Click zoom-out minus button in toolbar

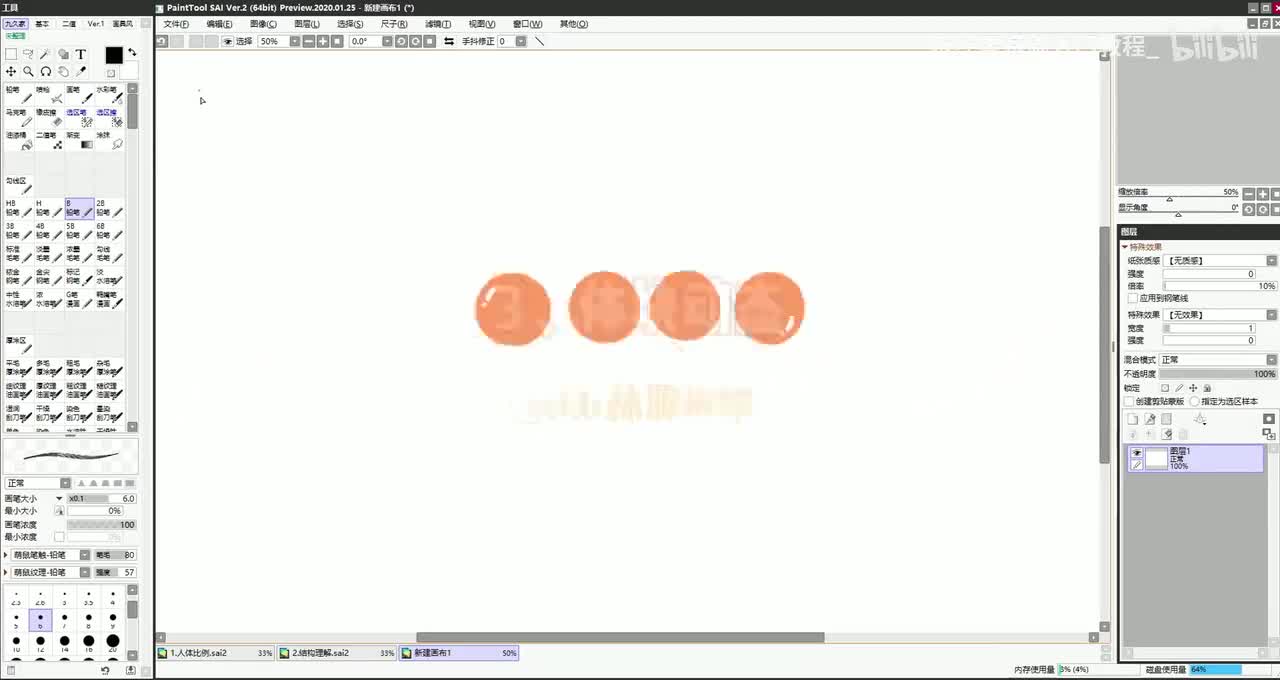click(x=309, y=41)
